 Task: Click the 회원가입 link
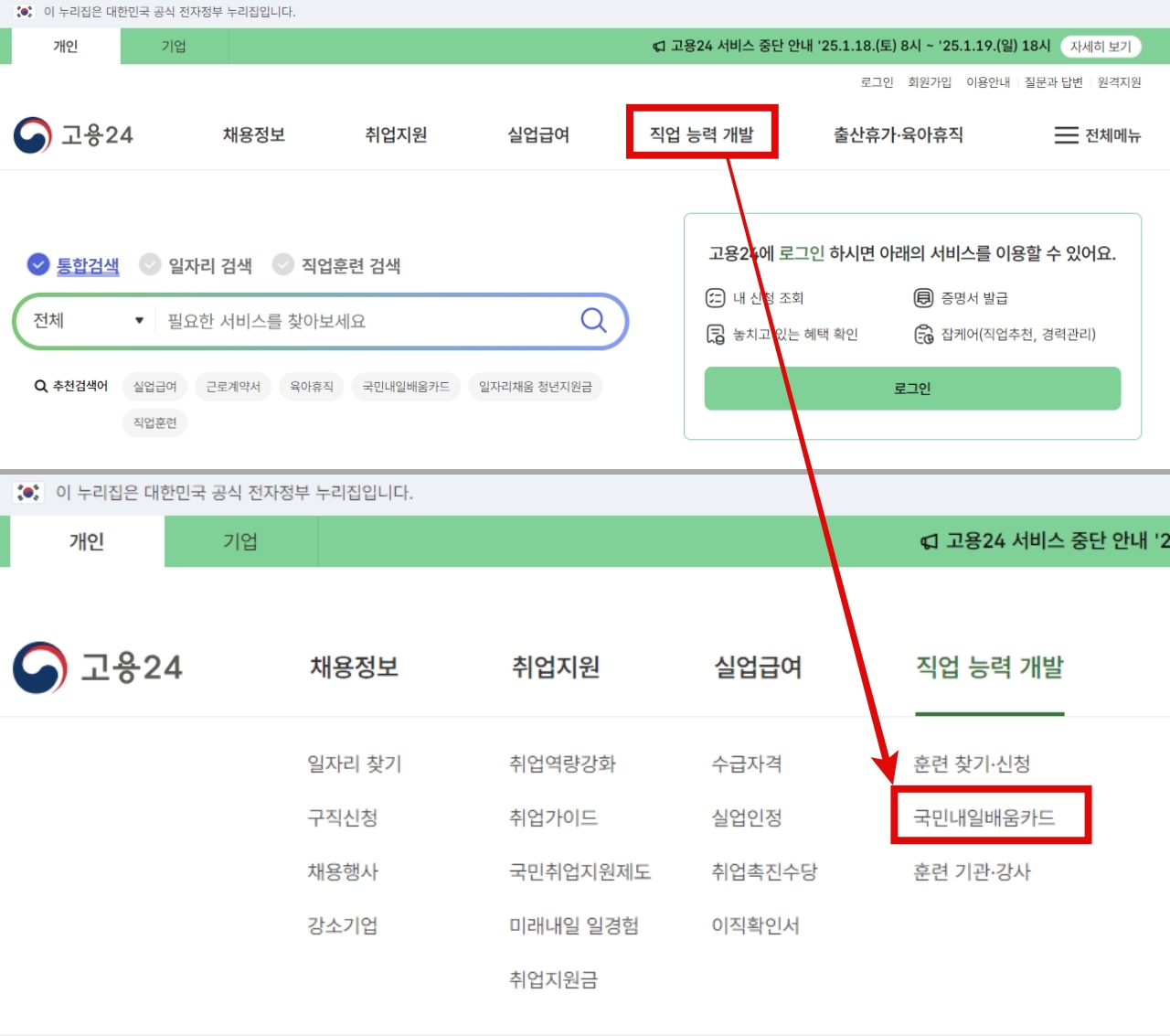click(x=930, y=82)
